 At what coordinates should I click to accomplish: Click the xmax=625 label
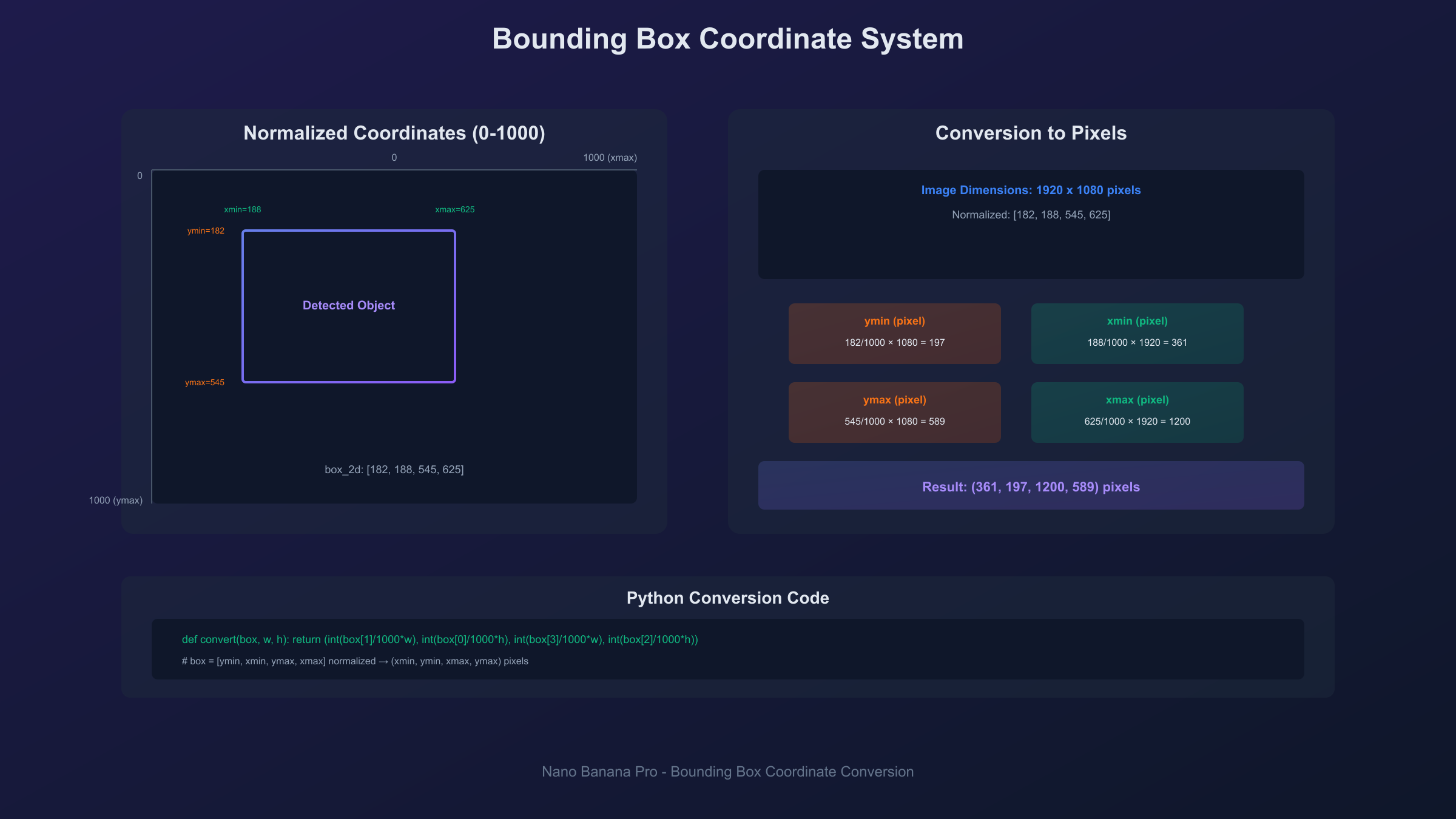coord(454,209)
